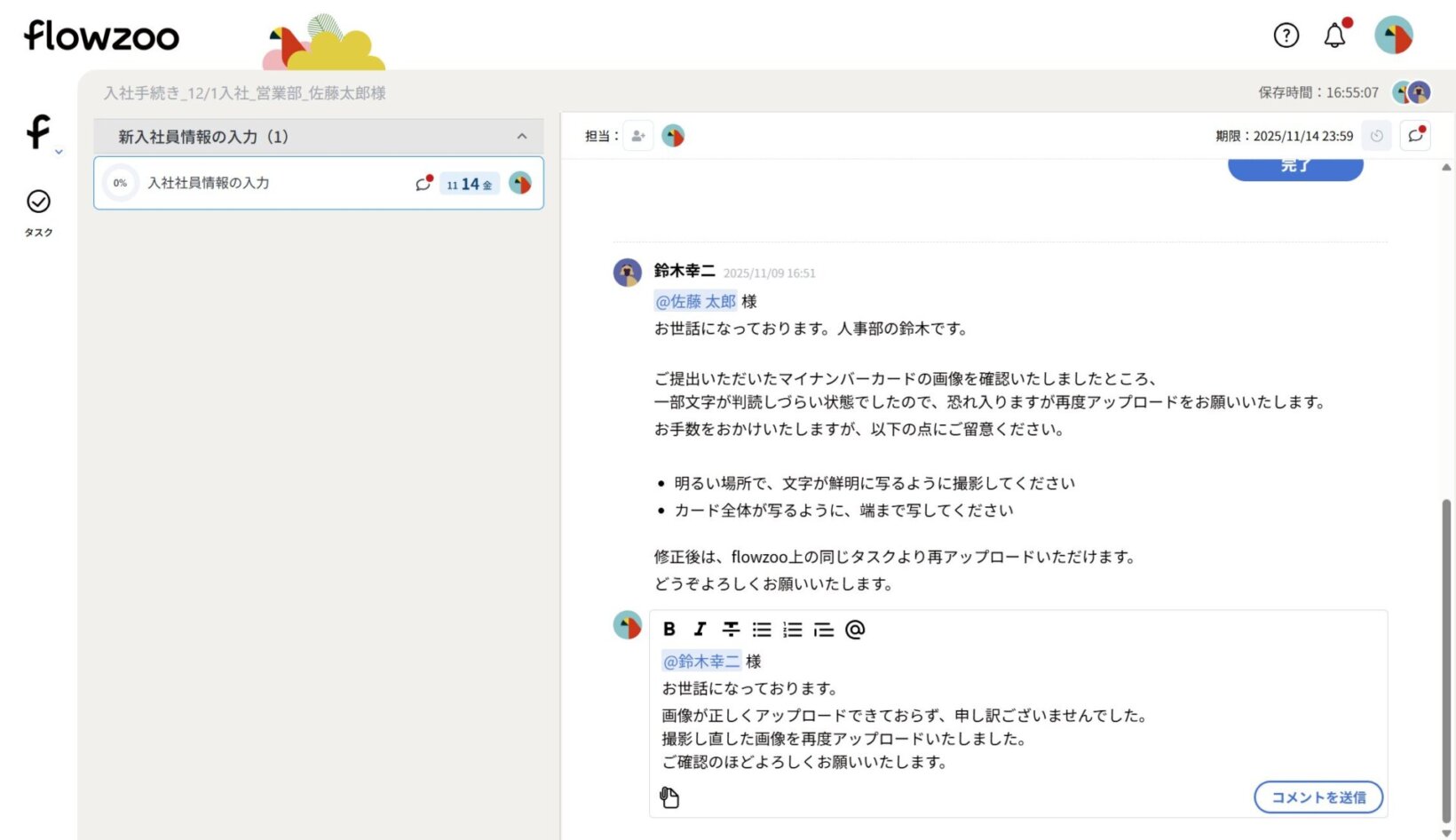Screen dimensions: 1456x840
Task: Collapse the 新入社員情報の入力 section
Action: click(521, 137)
